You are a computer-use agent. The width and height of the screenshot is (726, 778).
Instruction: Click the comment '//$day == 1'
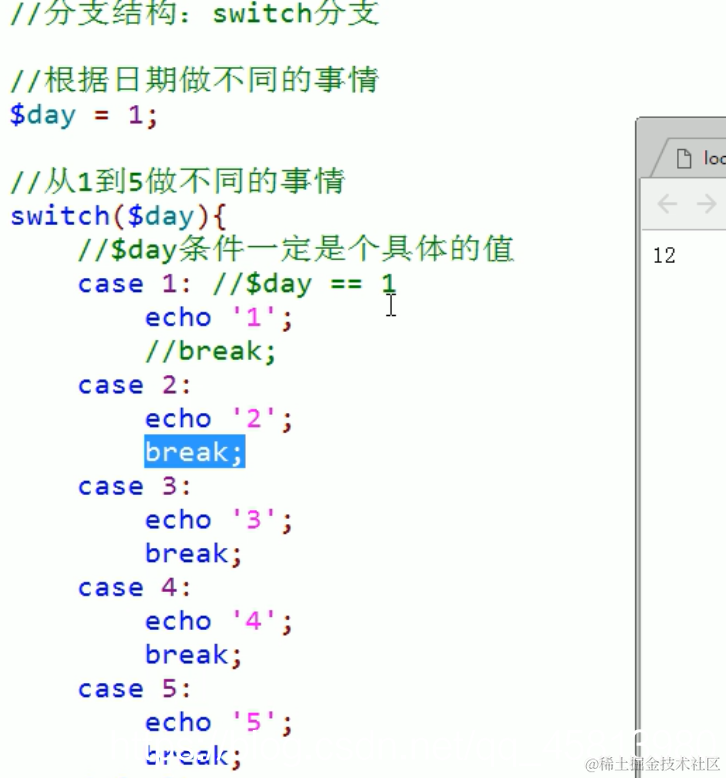tap(304, 284)
